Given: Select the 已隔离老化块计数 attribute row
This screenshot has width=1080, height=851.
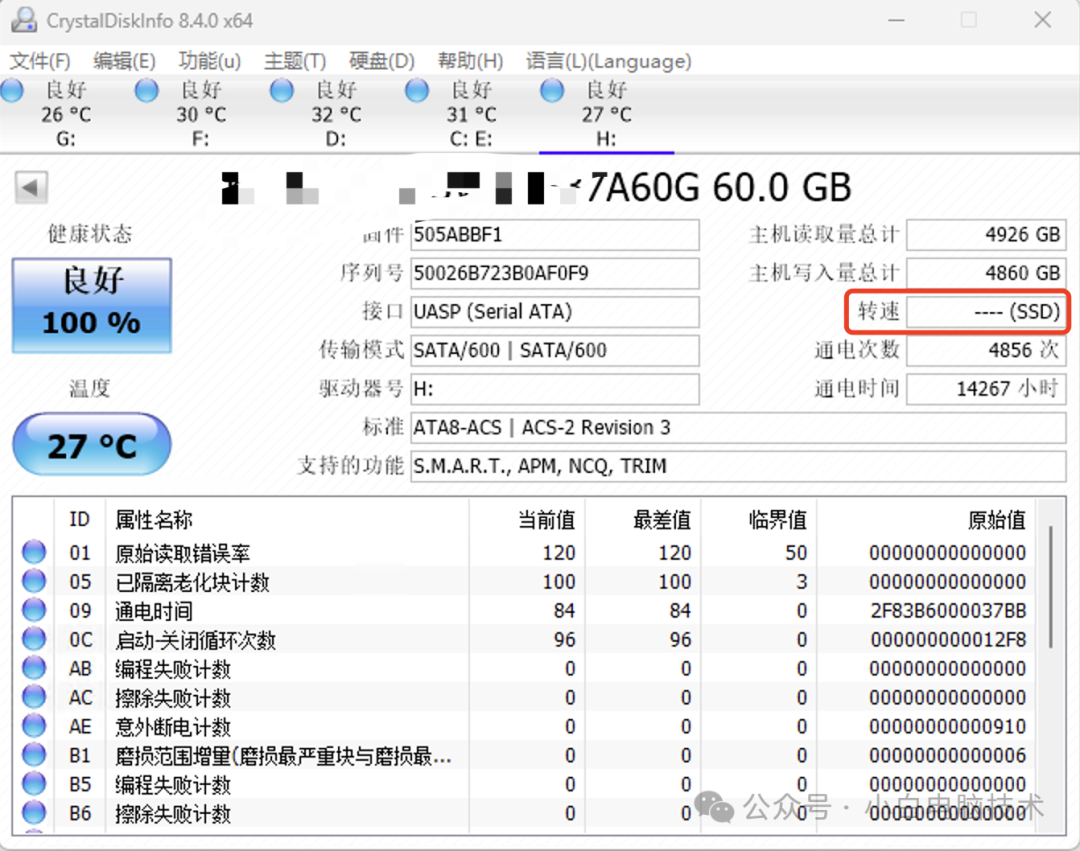Looking at the screenshot, I should (x=525, y=581).
